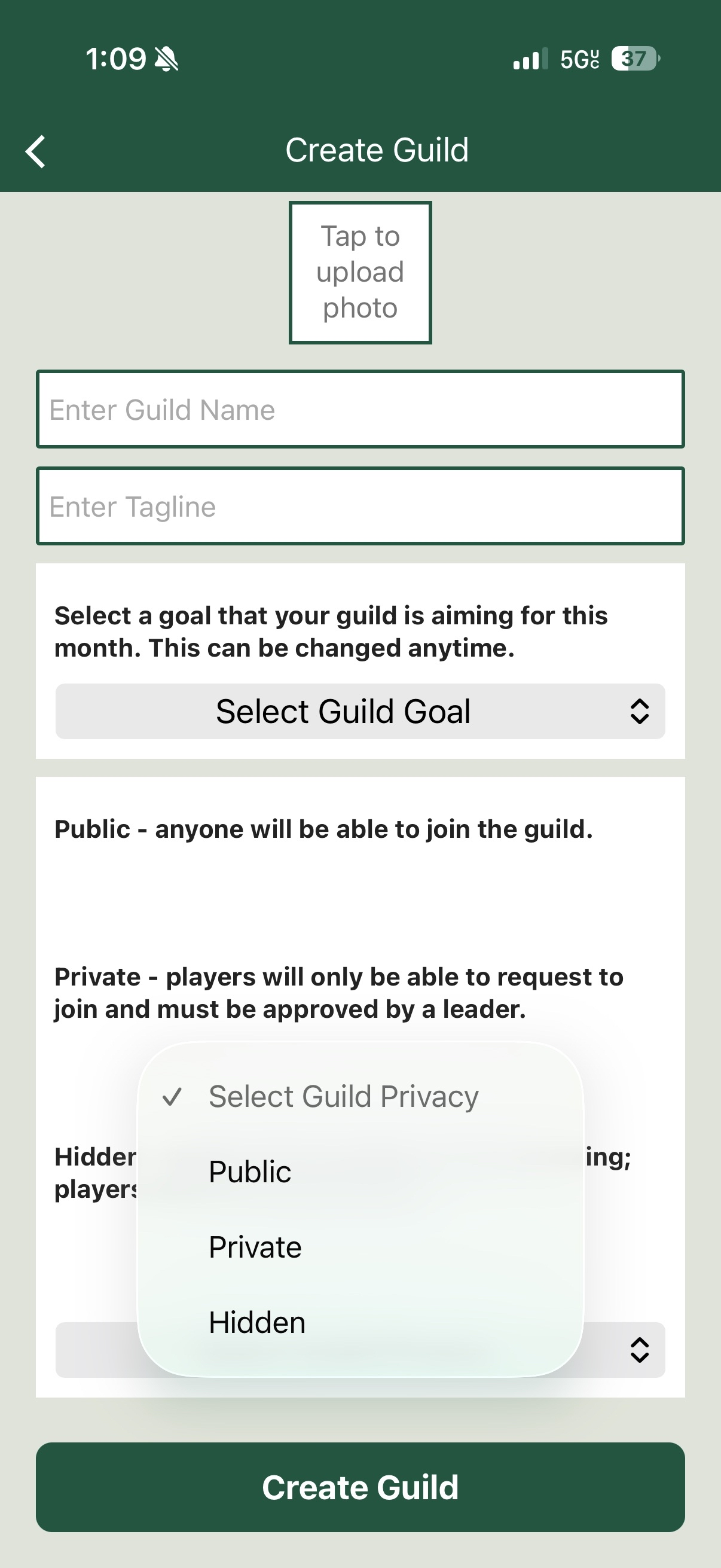Choose Public from the privacy menu
The height and width of the screenshot is (1568, 721).
coord(250,1172)
